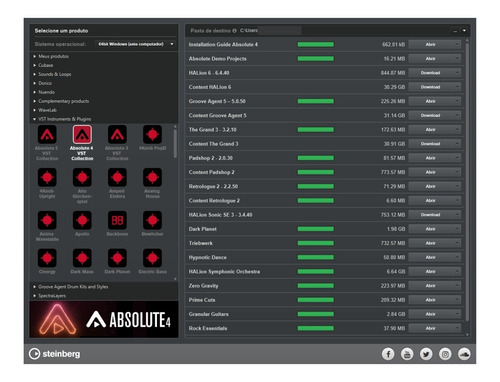Screen dimensions: 500x382
Task: Open Steinberg's SoundCloud icon
Action: pyautogui.click(x=464, y=354)
